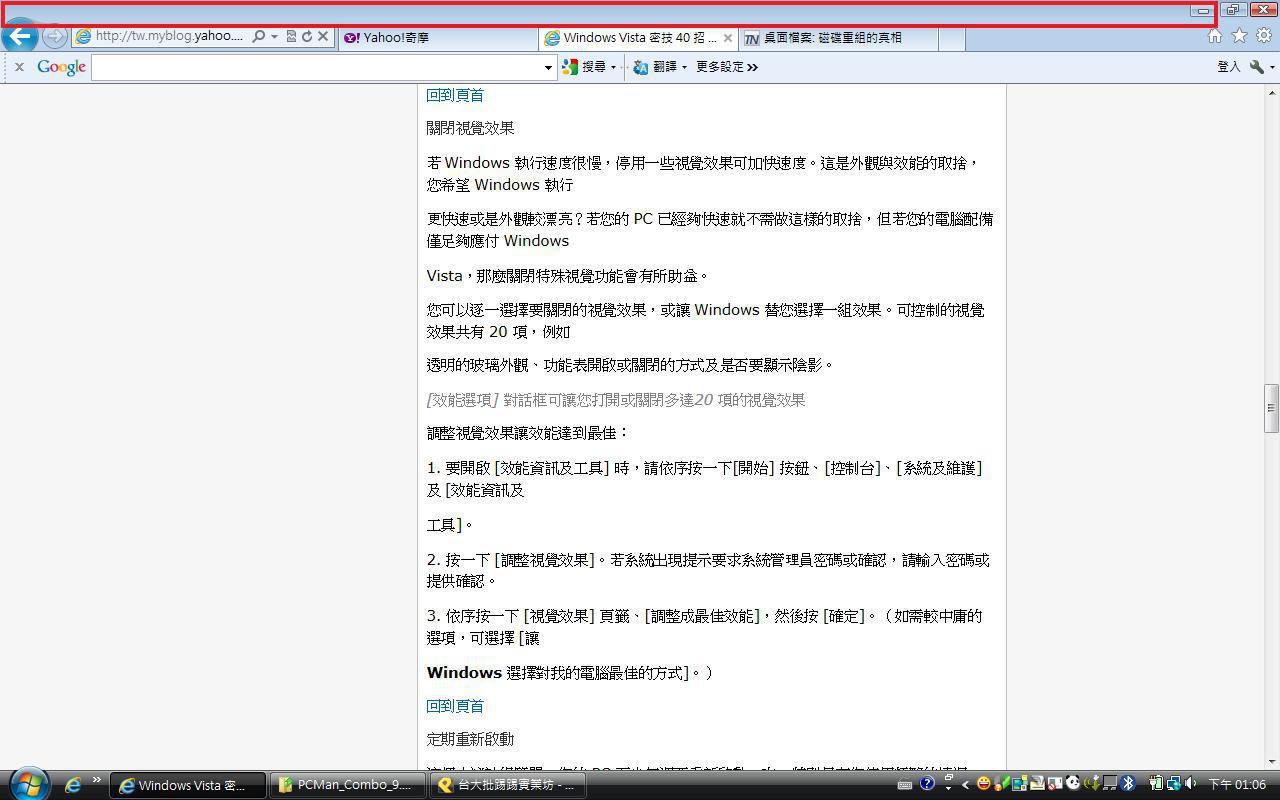
Task: Click the Google Toolbar 翻譯 button
Action: click(655, 67)
